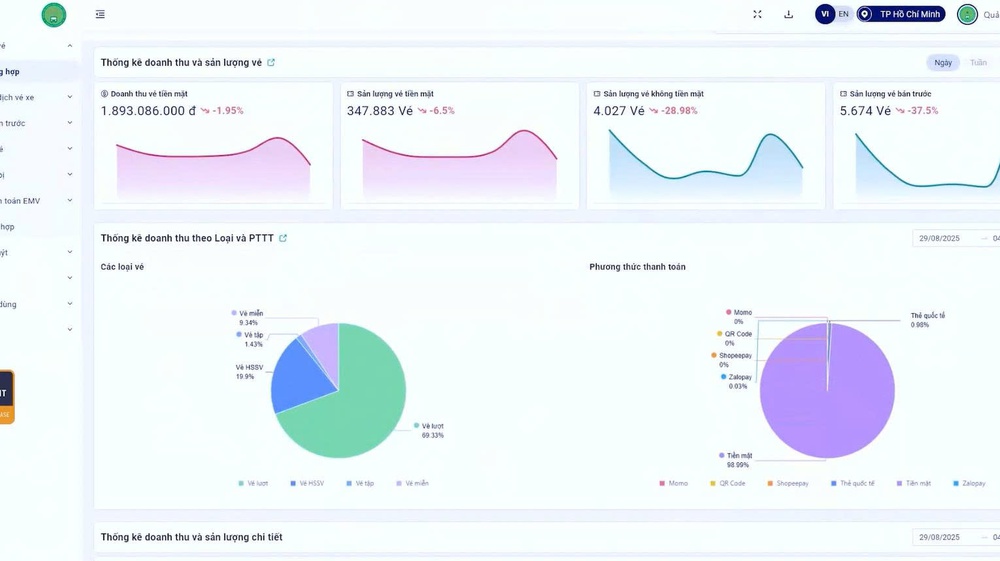The width and height of the screenshot is (1000, 561).
Task: Open the 'hợp' sidebar item below EMV
Action: pyautogui.click(x=38, y=226)
